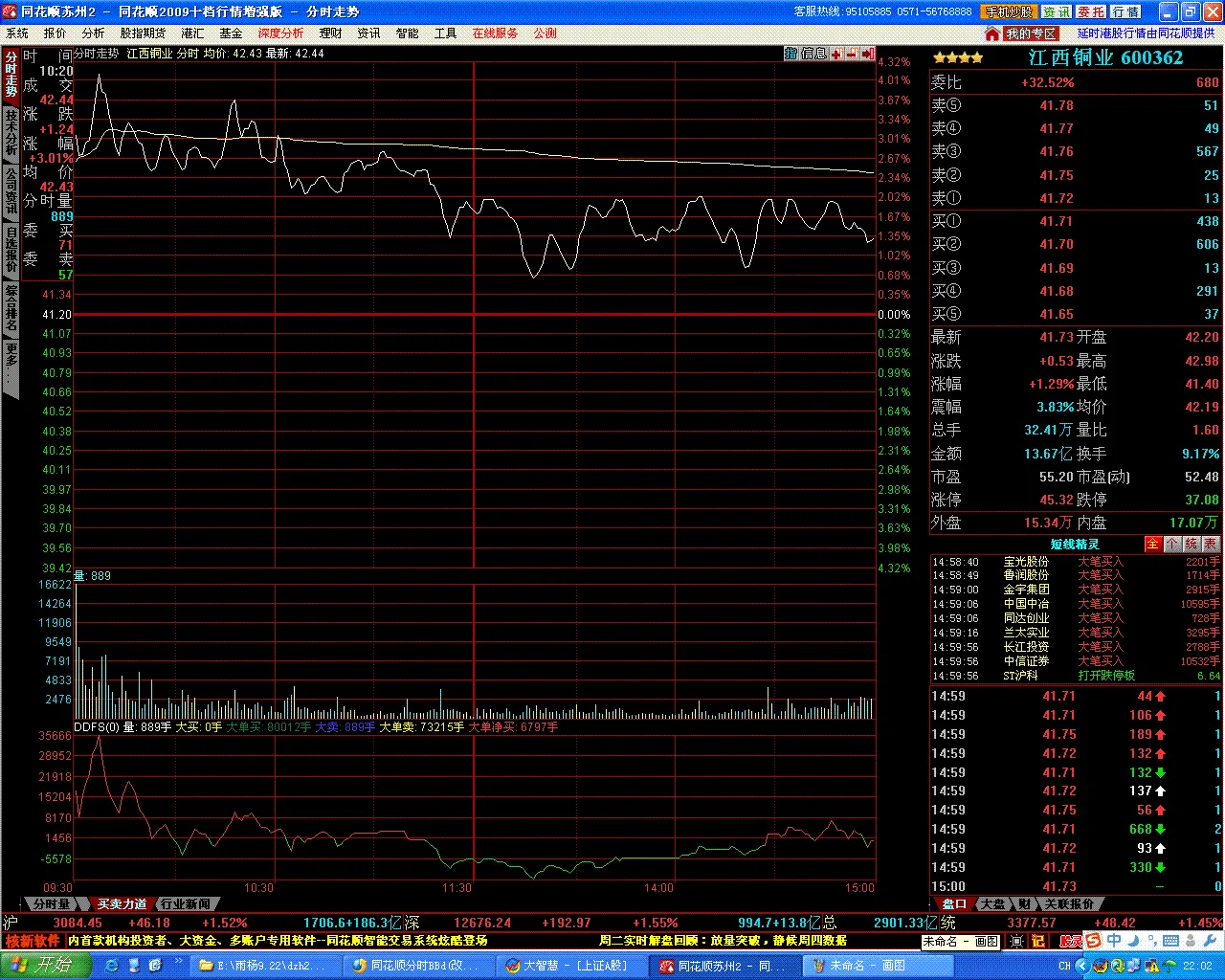Toggle the 统 filter in 短线精灵
The width and height of the screenshot is (1225, 980).
(1192, 544)
